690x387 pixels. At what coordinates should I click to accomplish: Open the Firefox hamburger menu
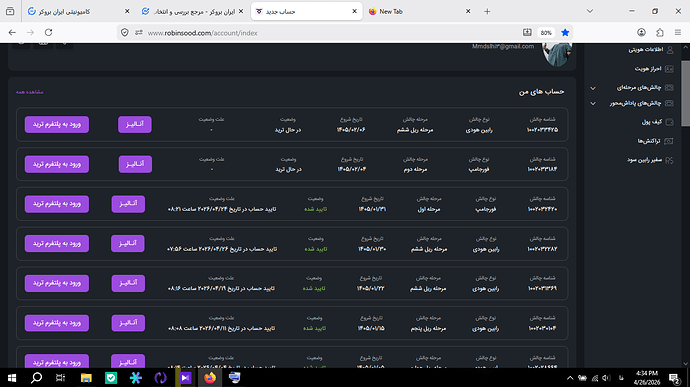pyautogui.click(x=678, y=33)
